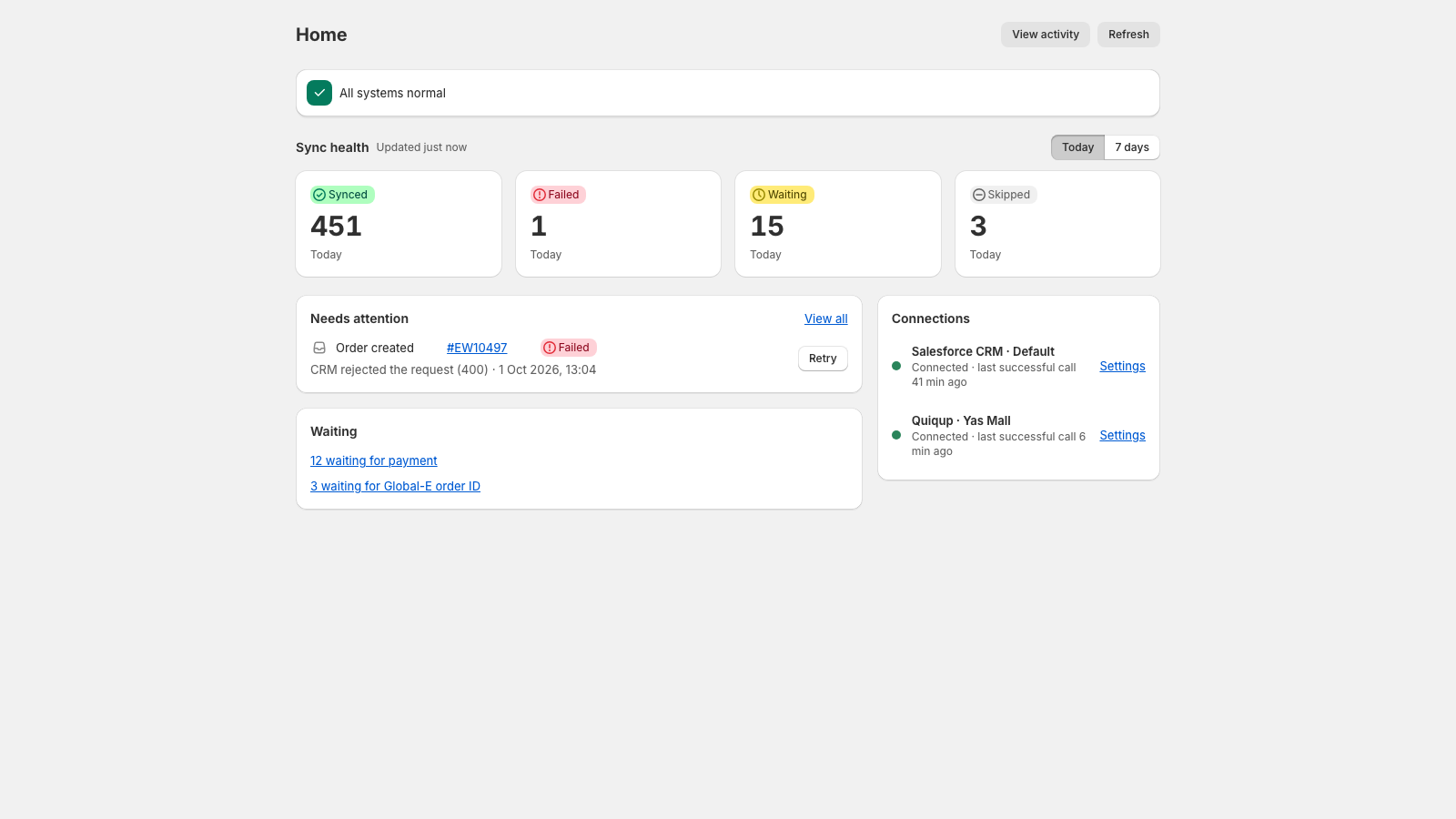
Task: Click the Needs attention heading
Action: coord(359,318)
